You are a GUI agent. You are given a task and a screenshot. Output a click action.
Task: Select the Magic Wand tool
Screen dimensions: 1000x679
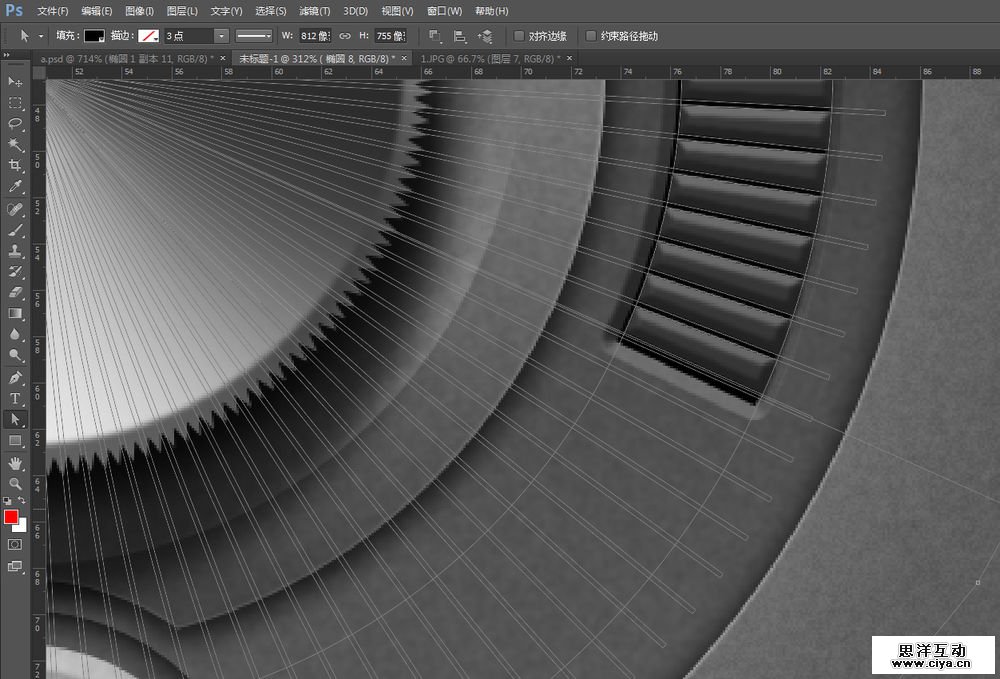pos(15,145)
